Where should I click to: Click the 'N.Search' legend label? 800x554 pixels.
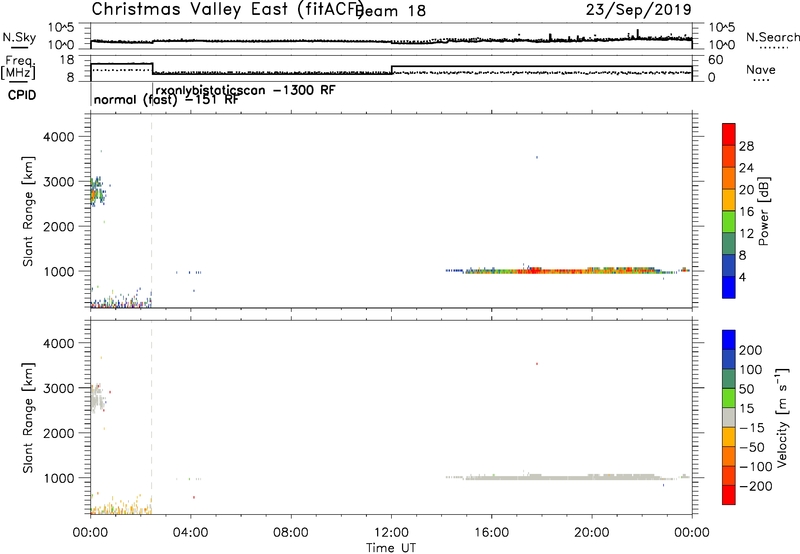(x=772, y=37)
